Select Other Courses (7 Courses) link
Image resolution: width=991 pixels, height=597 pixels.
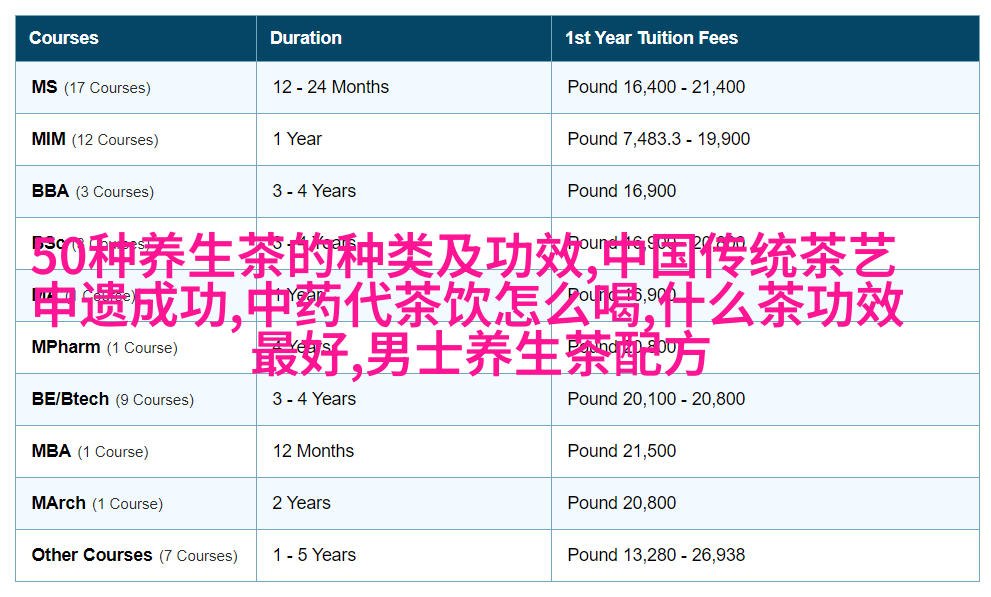coord(134,555)
